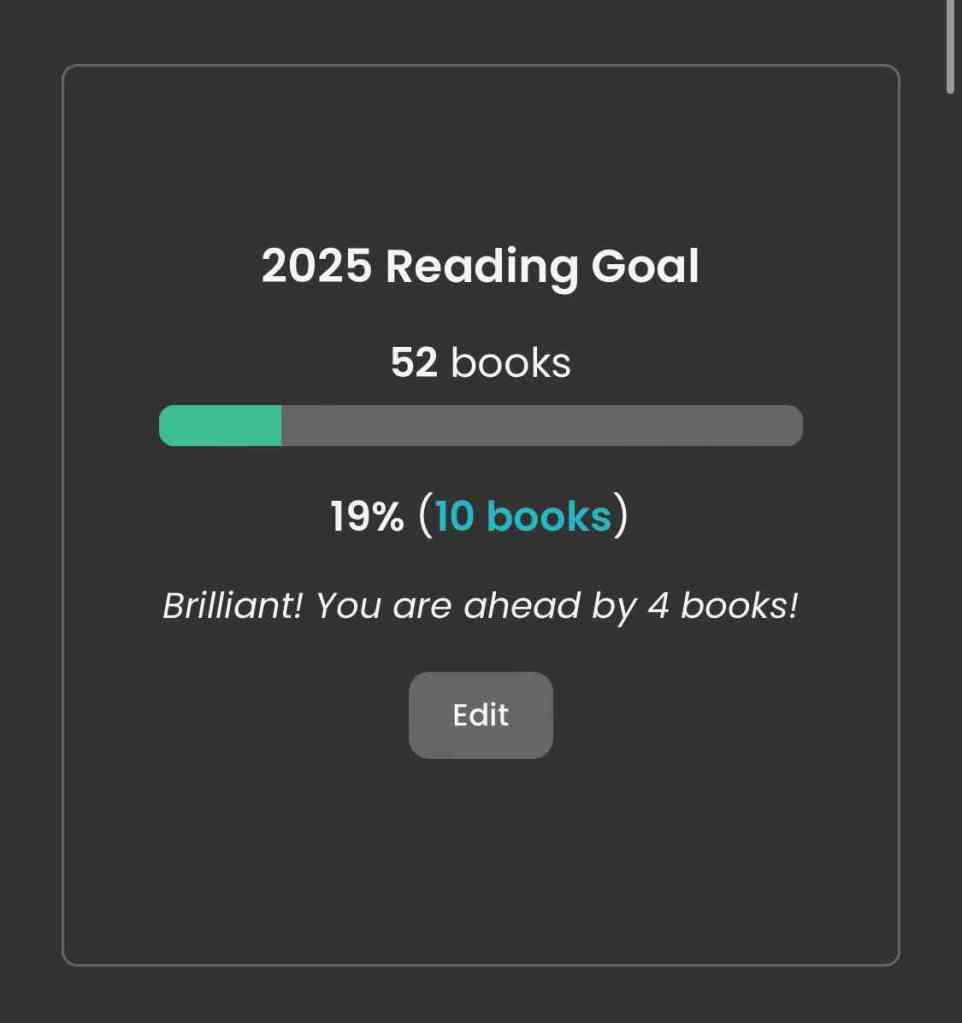The image size is (962, 1023).
Task: Click the closing parenthesis after '10 books'
Action: 621,517
